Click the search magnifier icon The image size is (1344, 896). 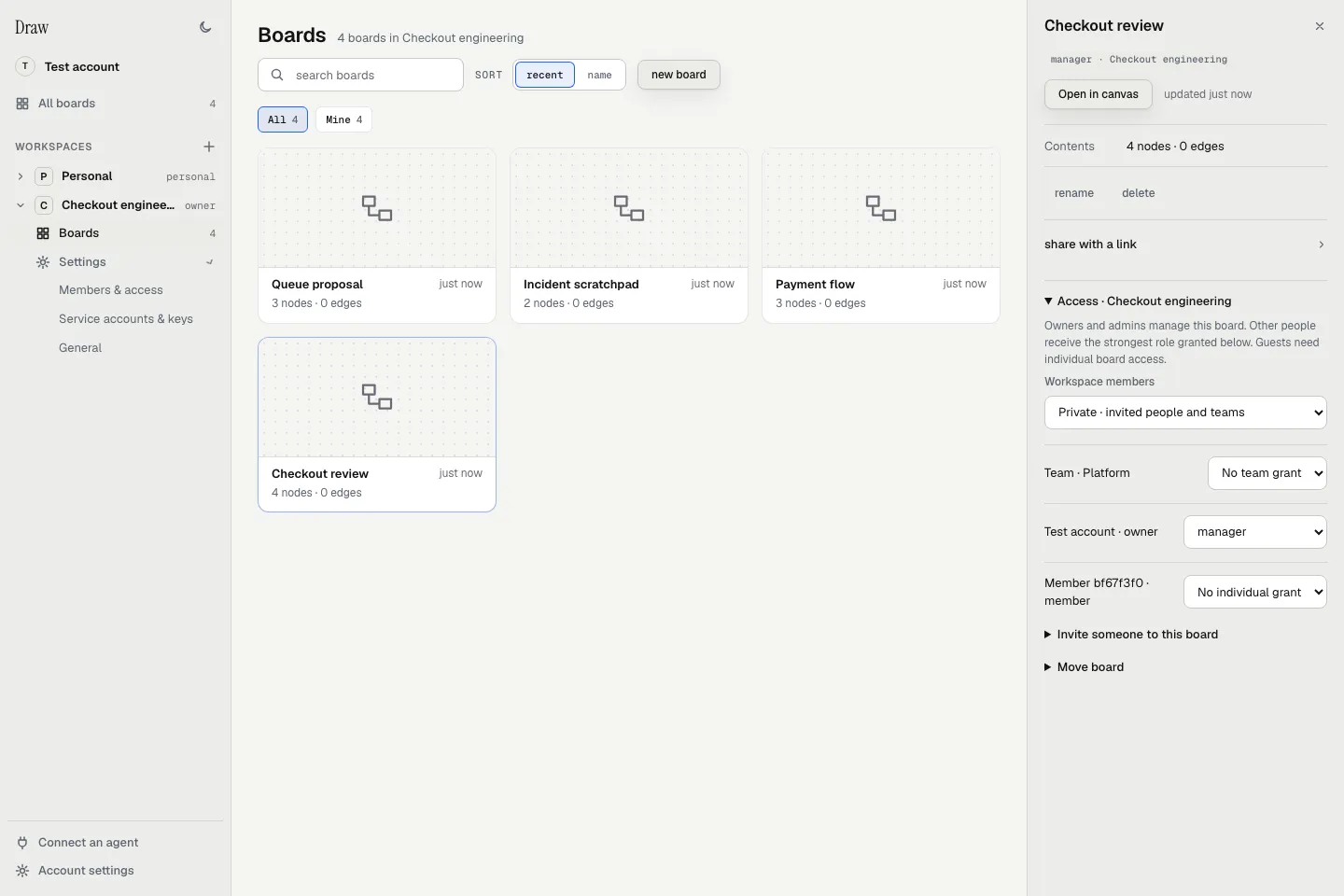tap(277, 75)
